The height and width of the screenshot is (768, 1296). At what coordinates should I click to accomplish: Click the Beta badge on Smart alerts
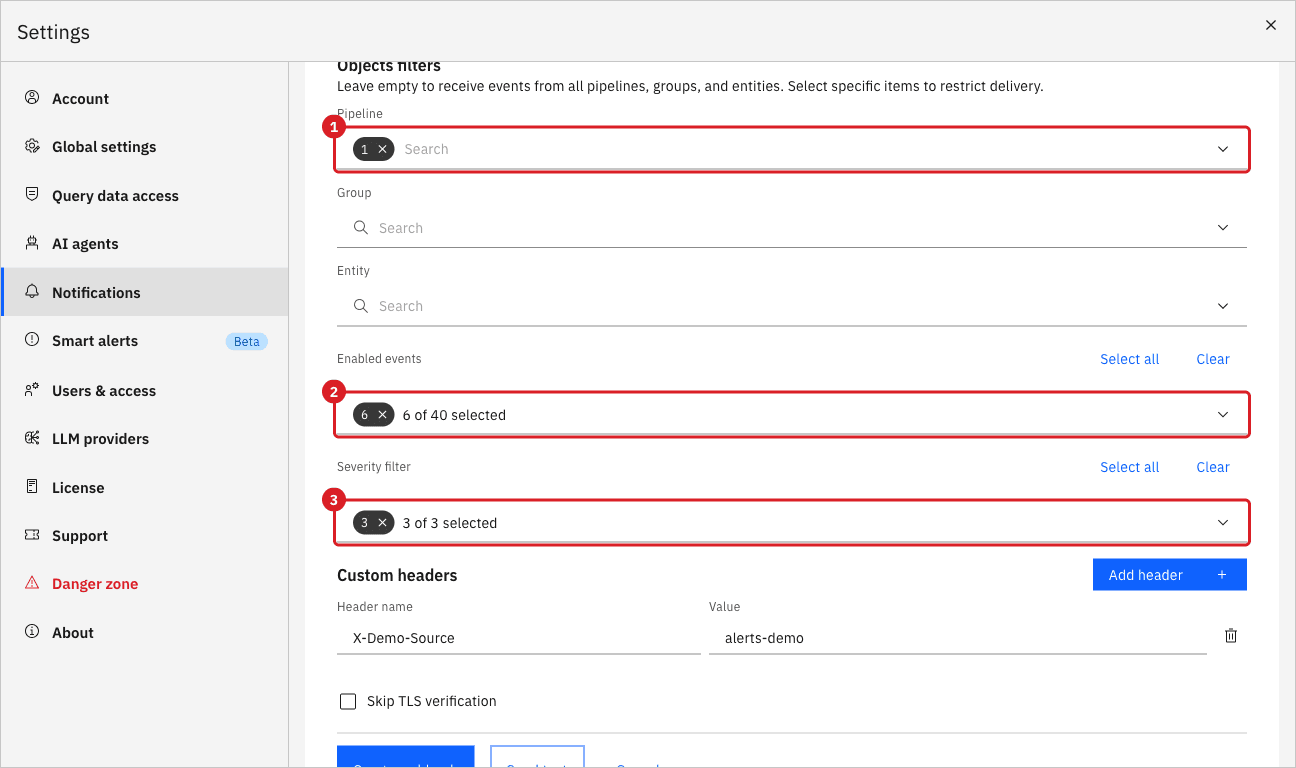pyautogui.click(x=247, y=341)
